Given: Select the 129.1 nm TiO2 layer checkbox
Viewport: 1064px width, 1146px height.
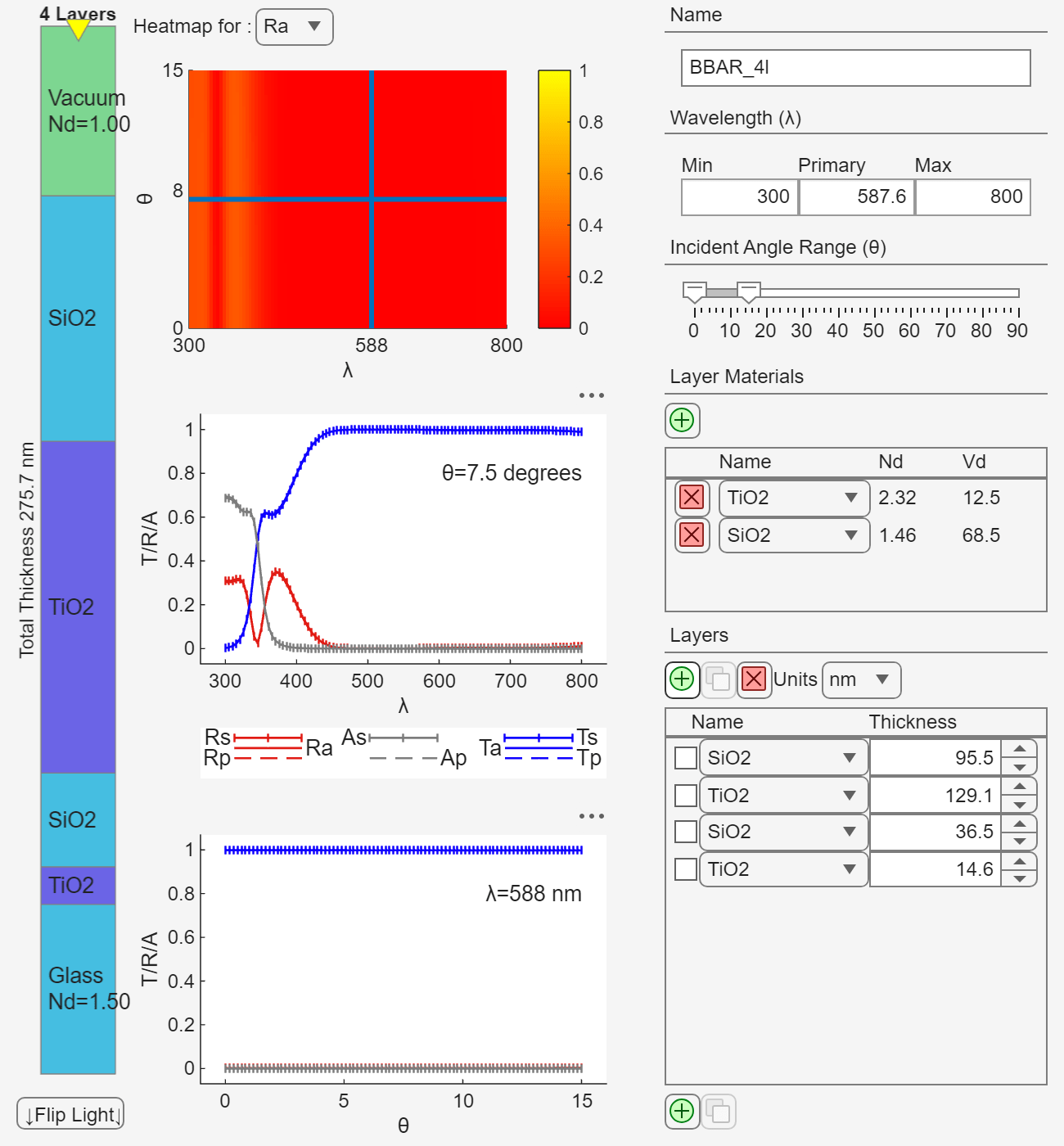Looking at the screenshot, I should tap(686, 796).
